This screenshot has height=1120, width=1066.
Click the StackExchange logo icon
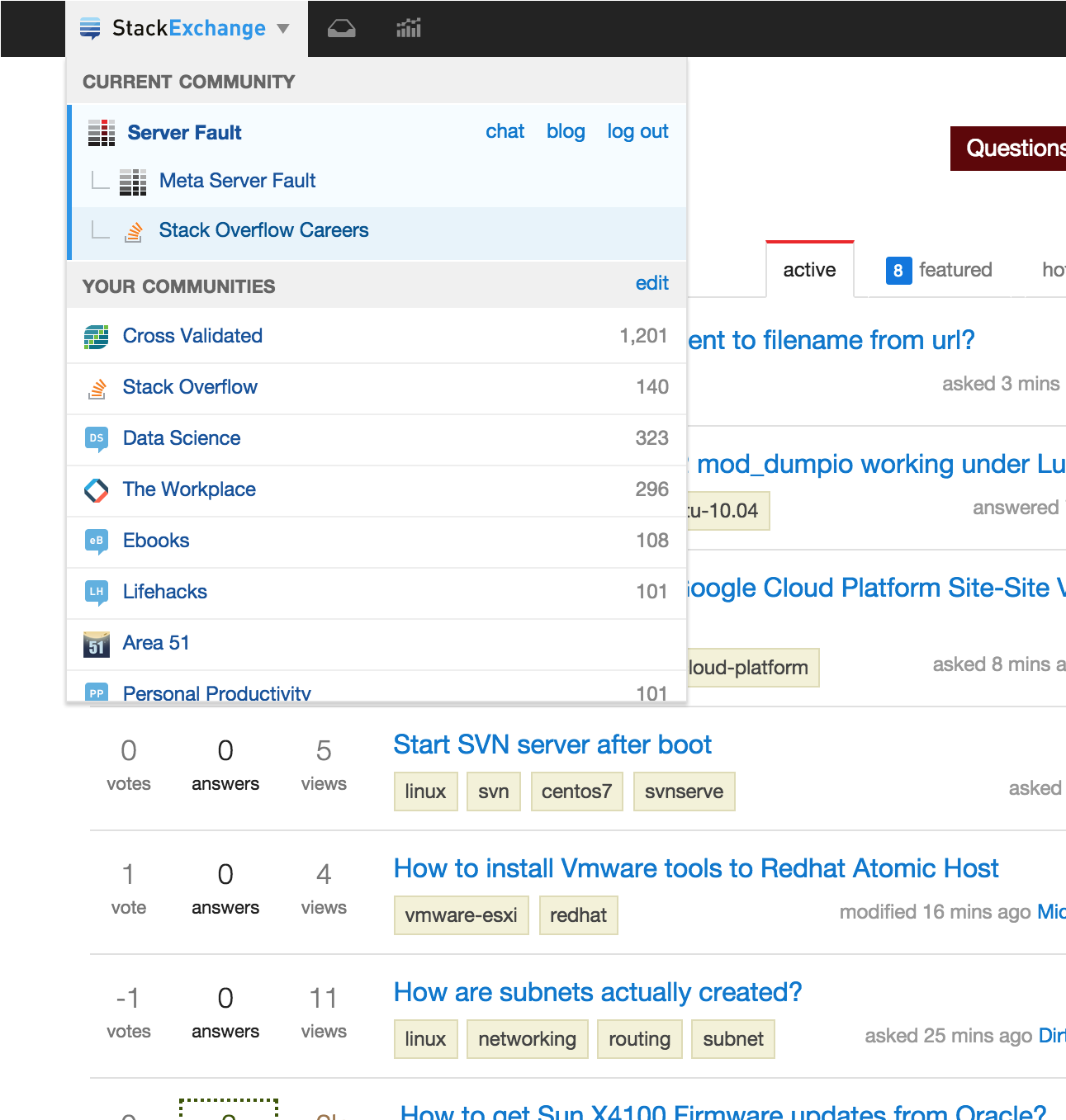click(90, 29)
